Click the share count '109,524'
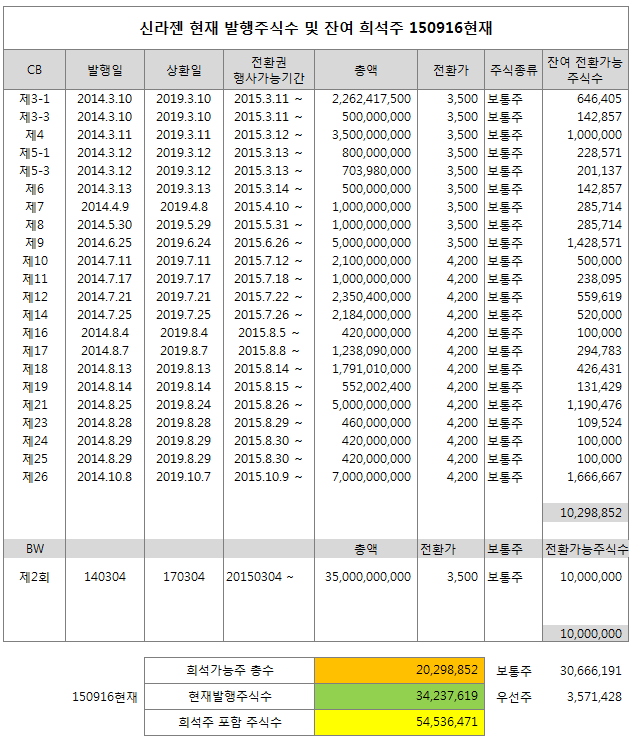Viewport: 634px width, 744px height. point(599,423)
